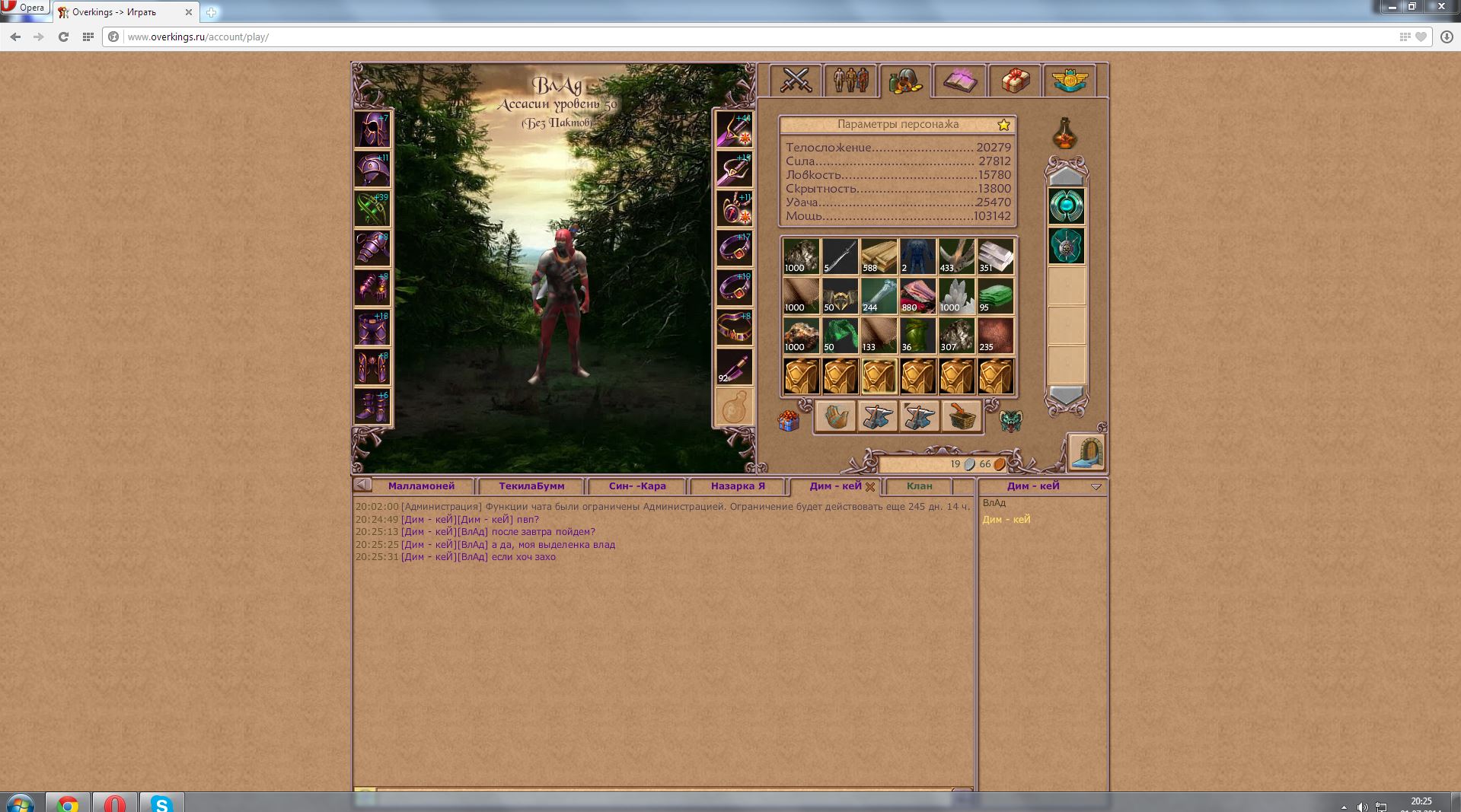Screen dimensions: 1461x812
Task: Select the equipped belt +8
Action: (734, 327)
